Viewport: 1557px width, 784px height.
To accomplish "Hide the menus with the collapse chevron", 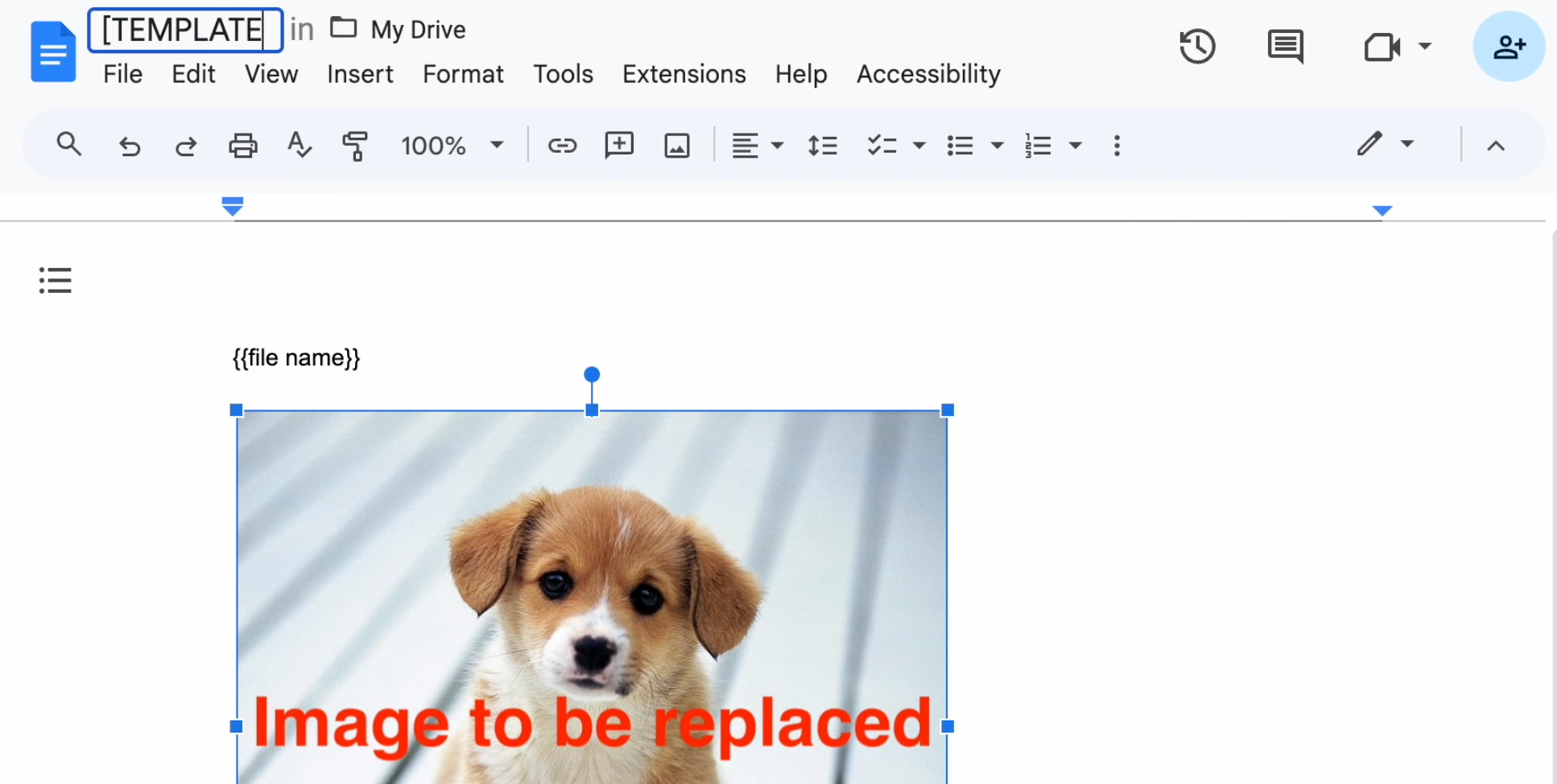I will [x=1496, y=146].
